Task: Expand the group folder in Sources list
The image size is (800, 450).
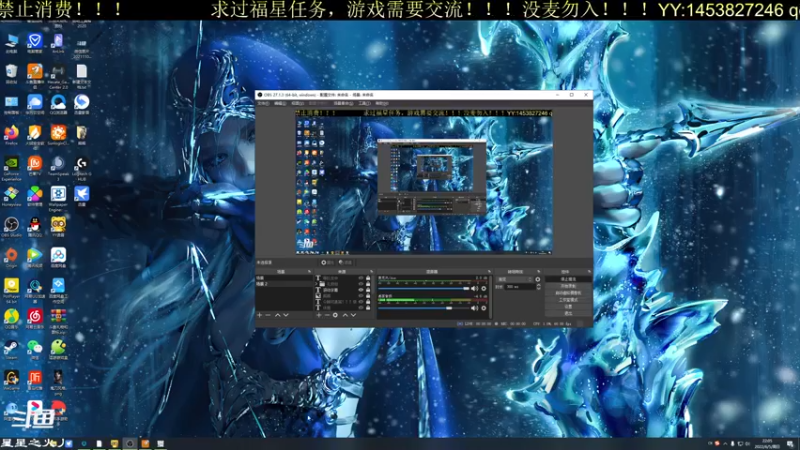Action: 316,284
